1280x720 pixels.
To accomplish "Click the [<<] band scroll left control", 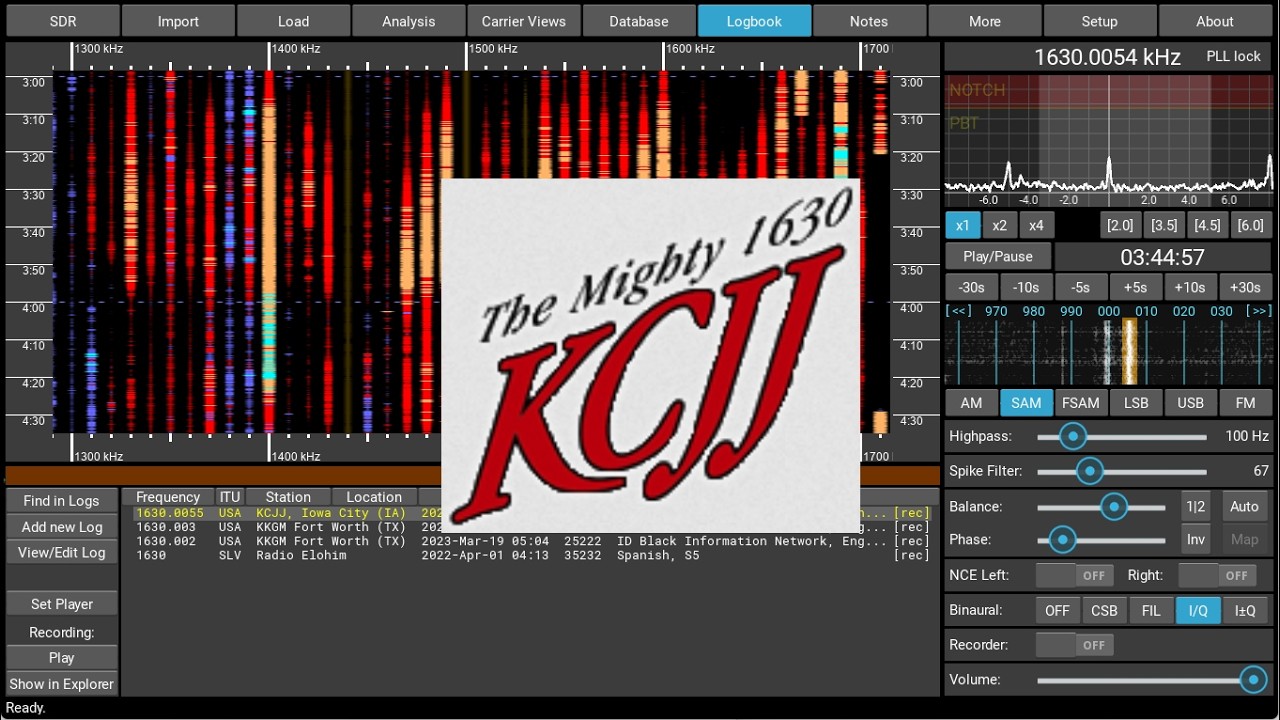I will point(960,311).
